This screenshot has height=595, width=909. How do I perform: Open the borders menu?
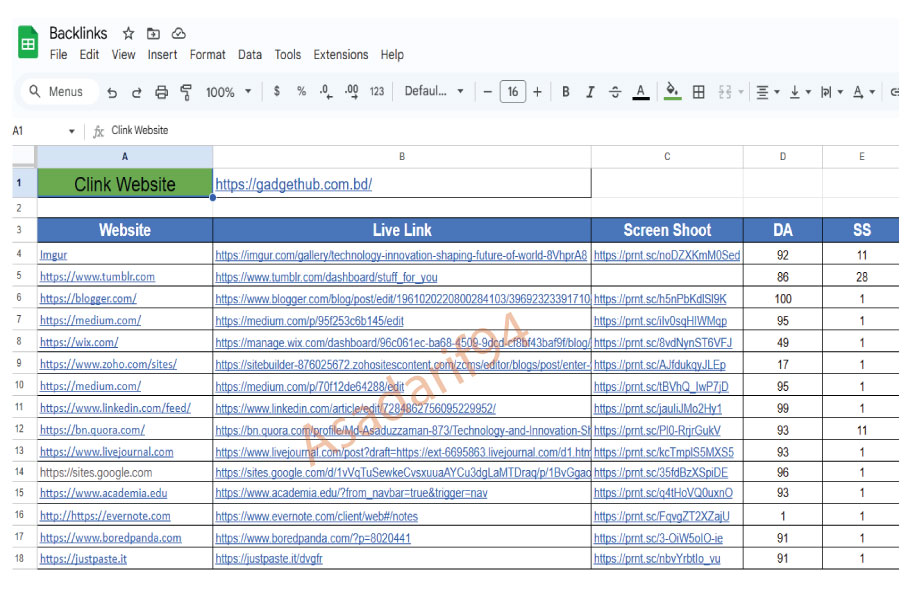(x=698, y=90)
